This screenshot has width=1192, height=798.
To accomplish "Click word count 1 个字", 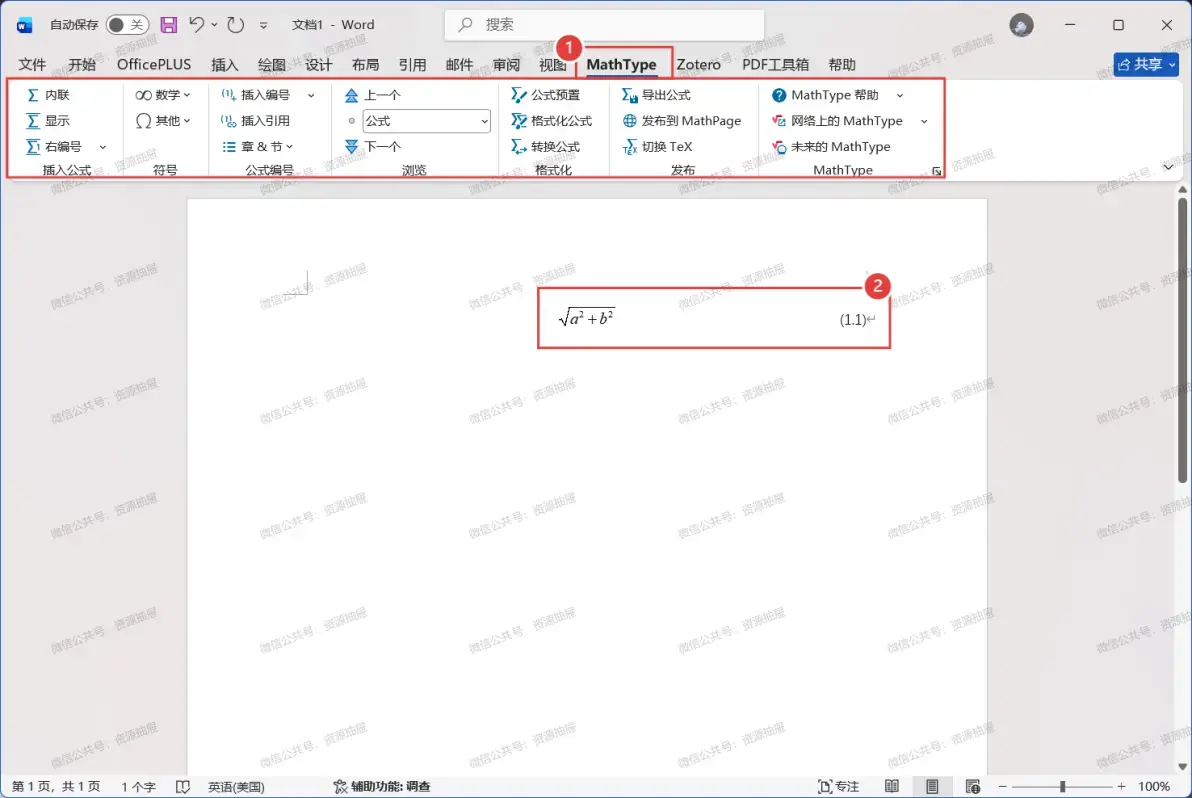I will click(x=138, y=787).
